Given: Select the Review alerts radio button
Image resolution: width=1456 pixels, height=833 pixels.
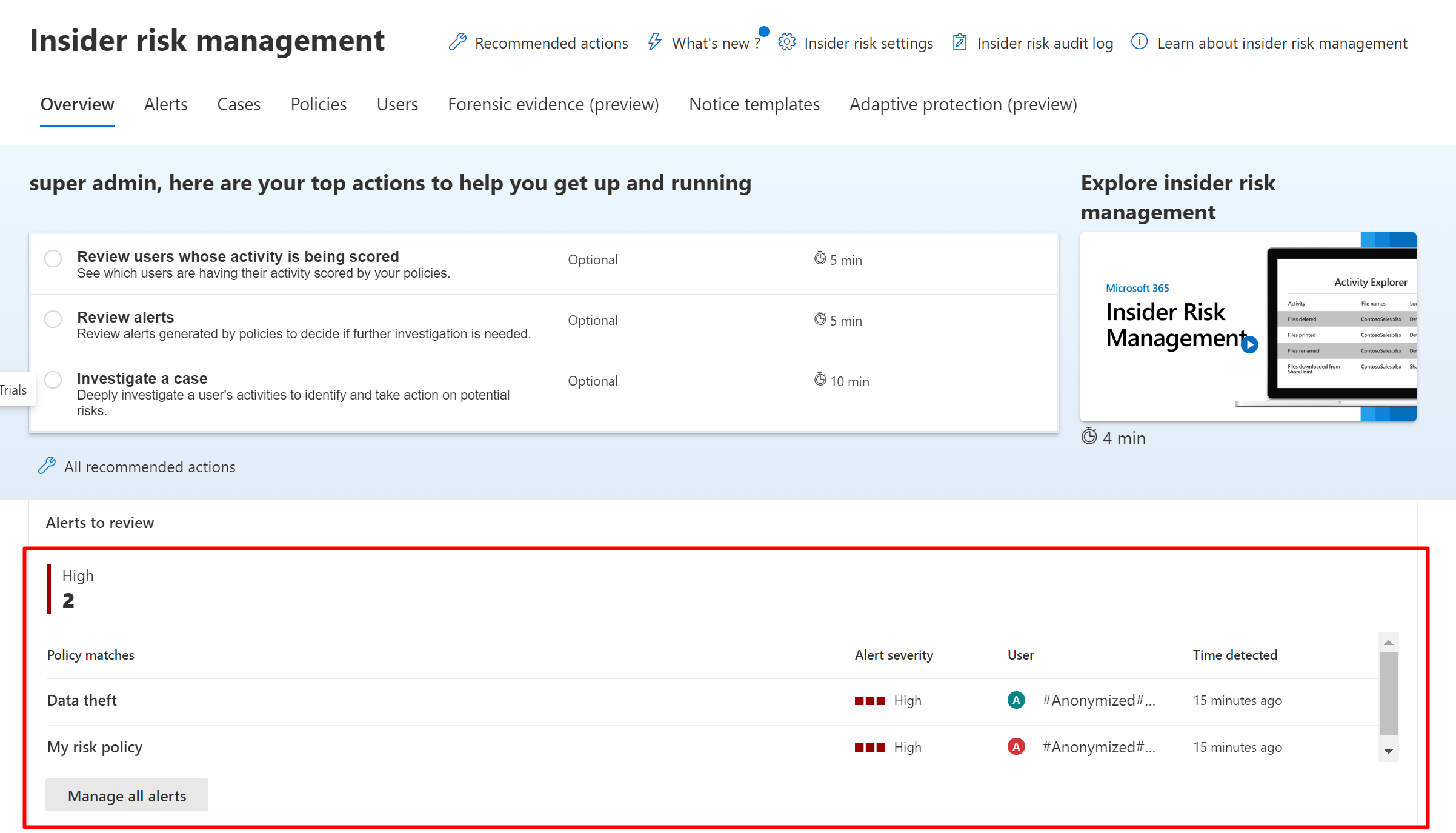Looking at the screenshot, I should (x=53, y=319).
